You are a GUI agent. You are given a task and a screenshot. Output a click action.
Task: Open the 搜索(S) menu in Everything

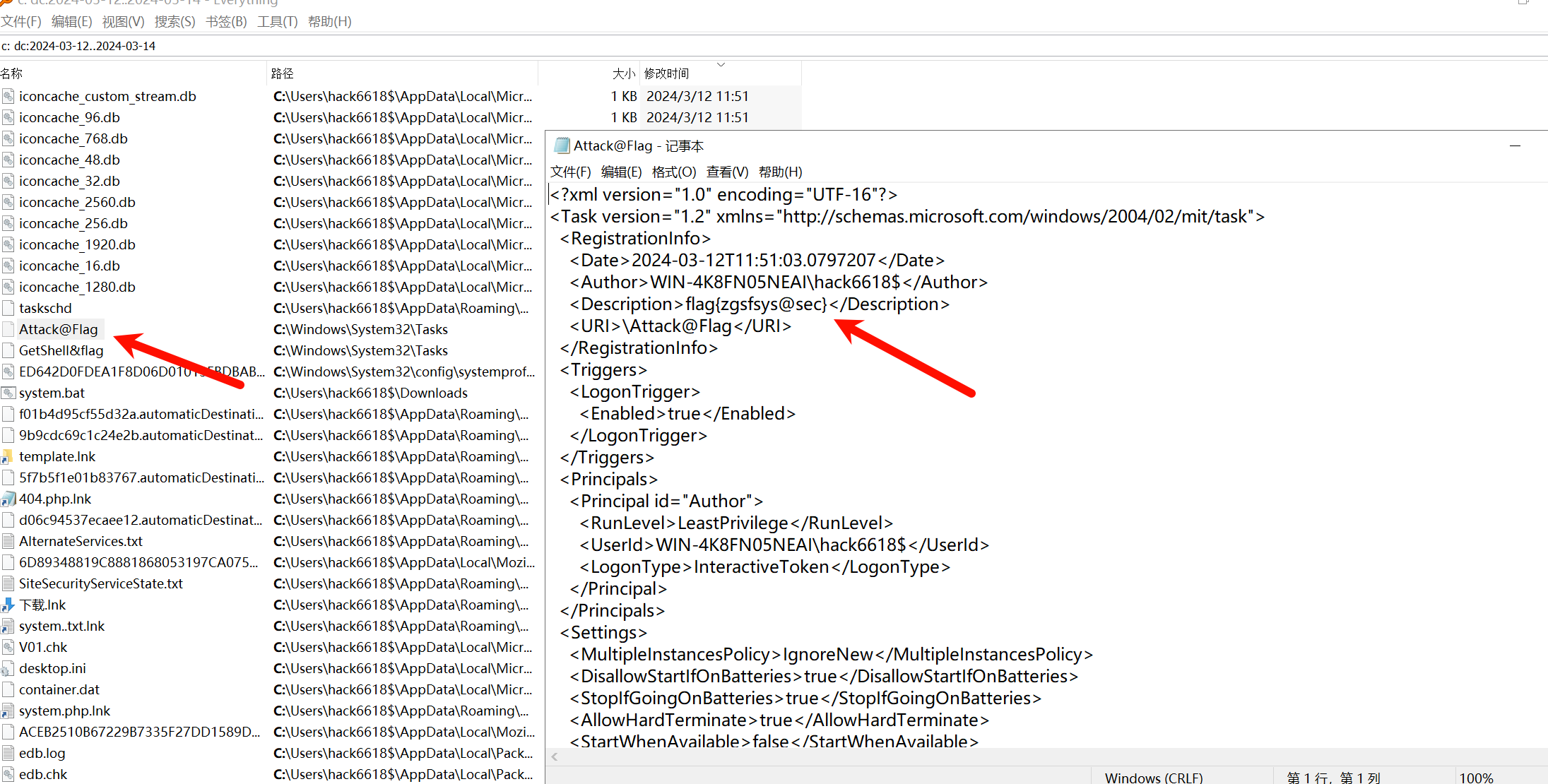tap(175, 21)
